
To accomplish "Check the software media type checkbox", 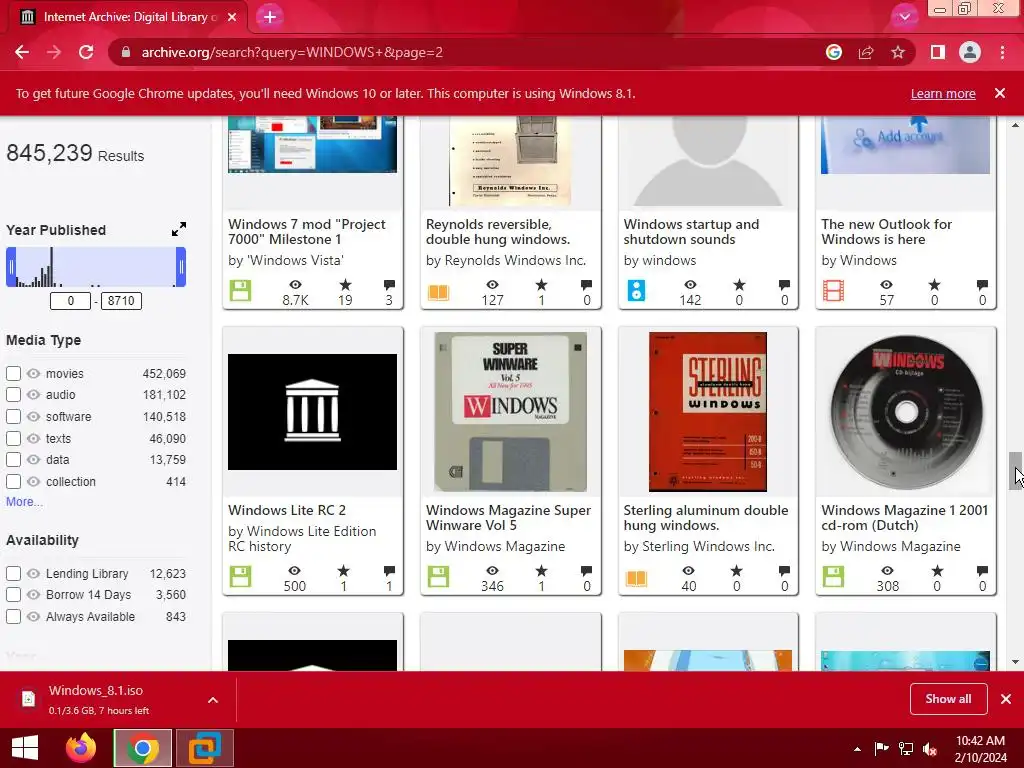I will click(x=13, y=417).
